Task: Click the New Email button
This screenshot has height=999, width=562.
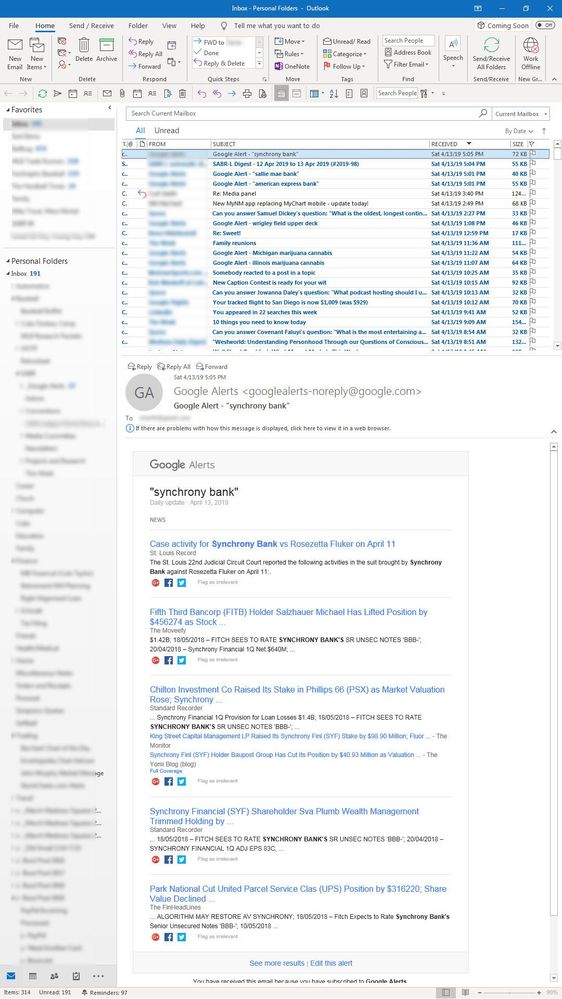Action: [x=15, y=54]
